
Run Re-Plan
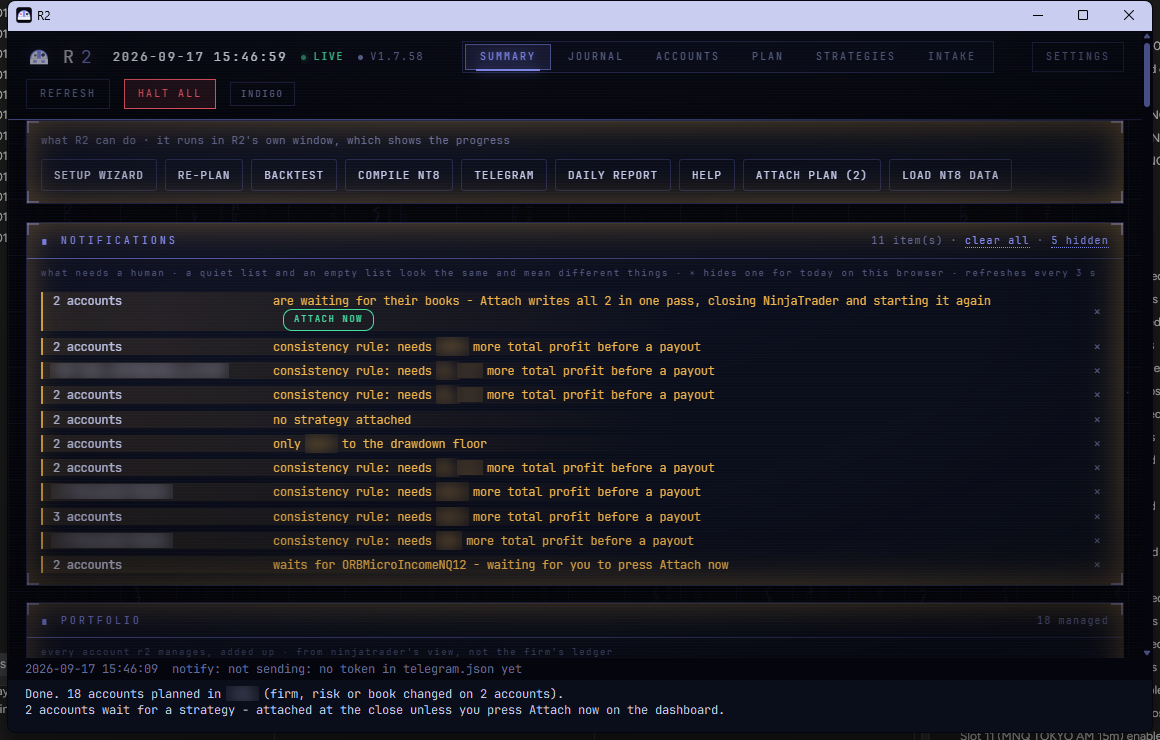(x=203, y=175)
